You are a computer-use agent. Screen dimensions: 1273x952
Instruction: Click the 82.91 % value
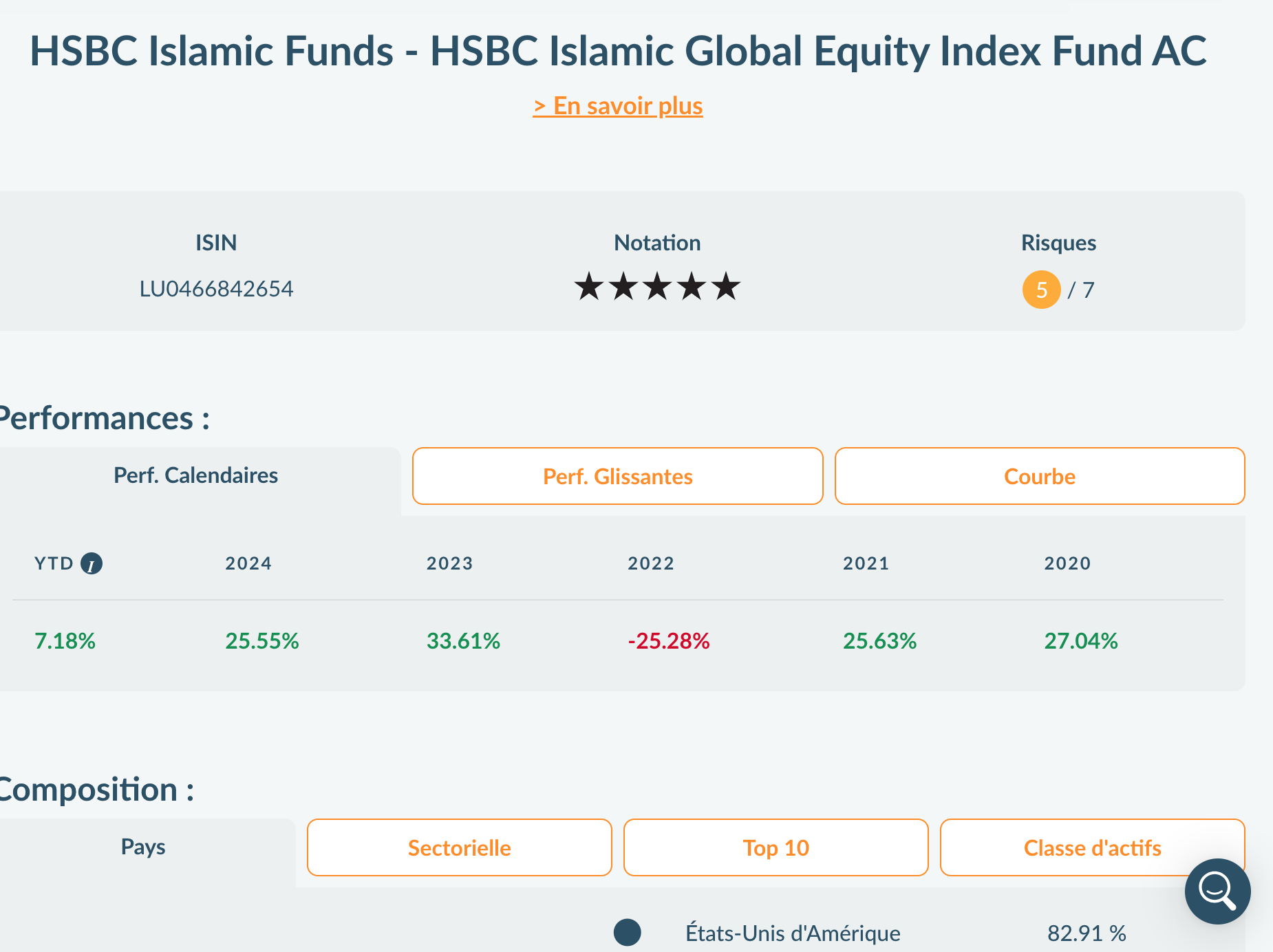(x=1087, y=933)
